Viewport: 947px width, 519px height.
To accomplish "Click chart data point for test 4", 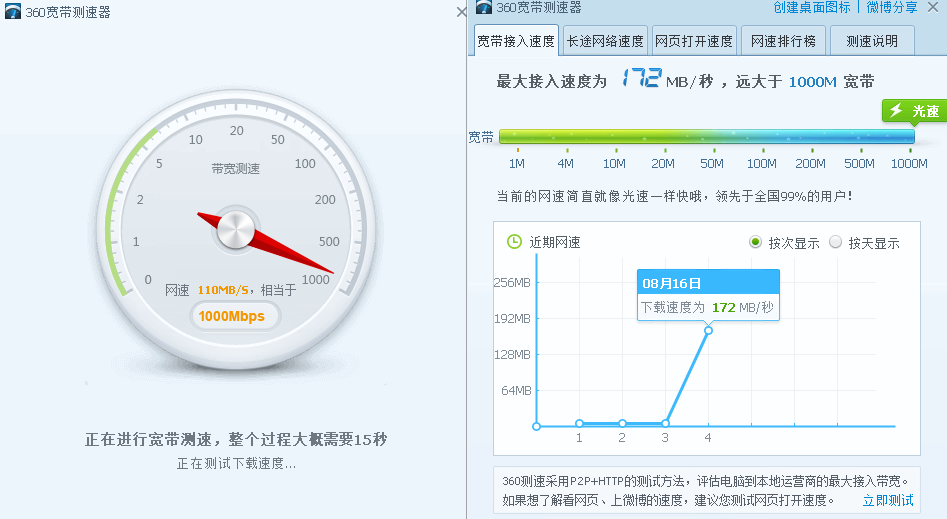I will tap(708, 330).
